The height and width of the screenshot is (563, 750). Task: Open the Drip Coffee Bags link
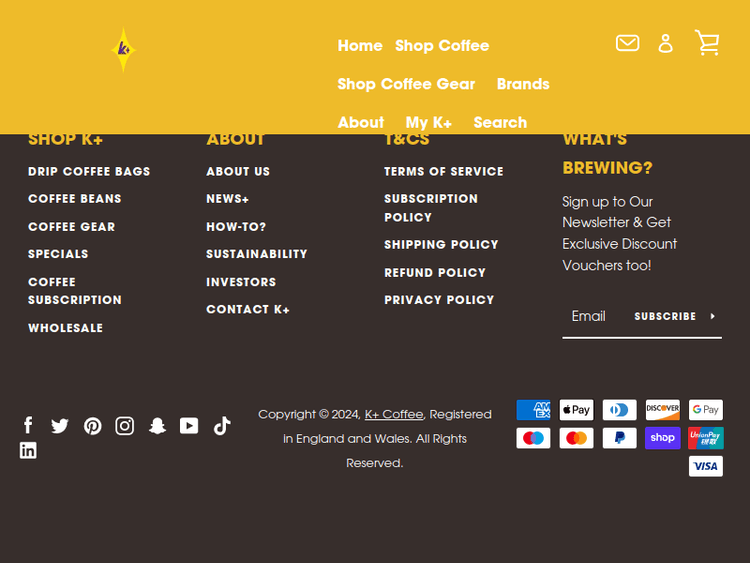pos(89,171)
